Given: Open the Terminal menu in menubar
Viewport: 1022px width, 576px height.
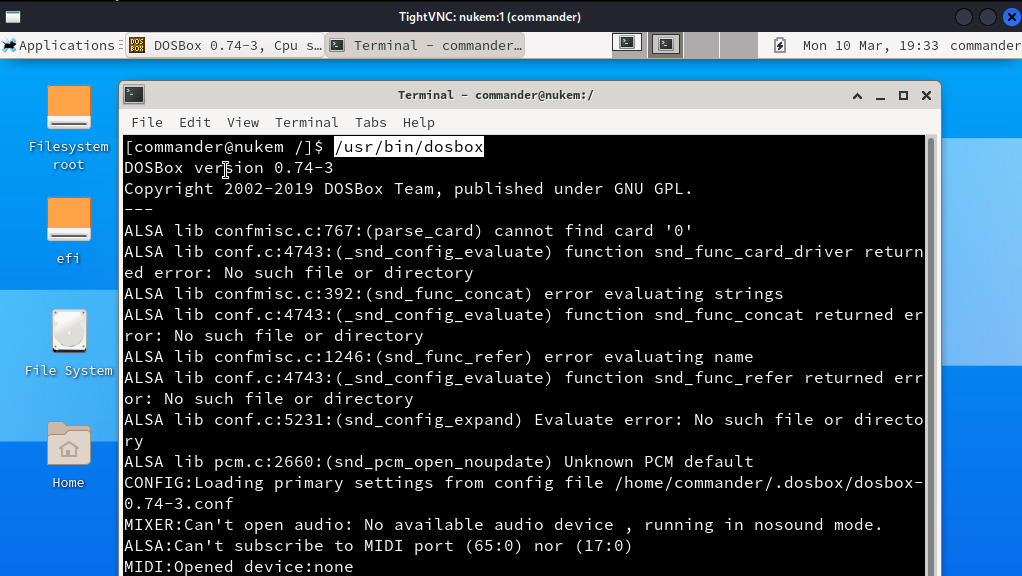Looking at the screenshot, I should (306, 122).
